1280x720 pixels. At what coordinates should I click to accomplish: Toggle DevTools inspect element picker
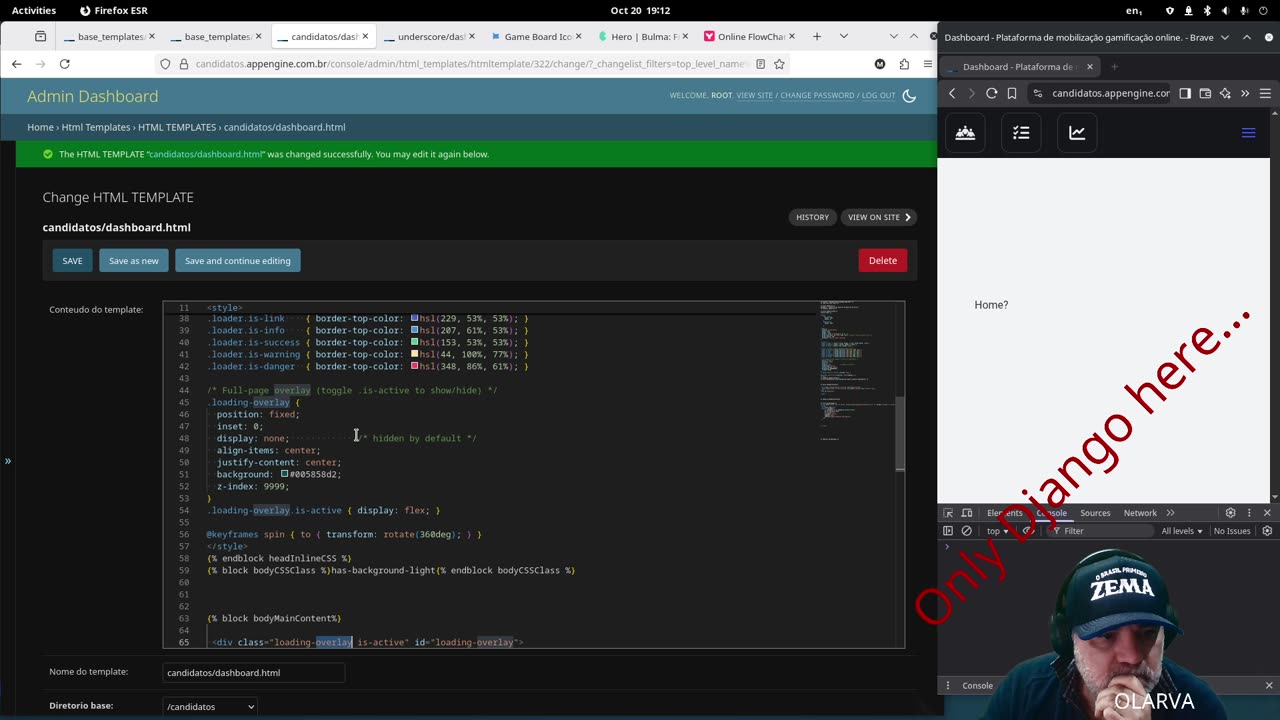tap(949, 513)
